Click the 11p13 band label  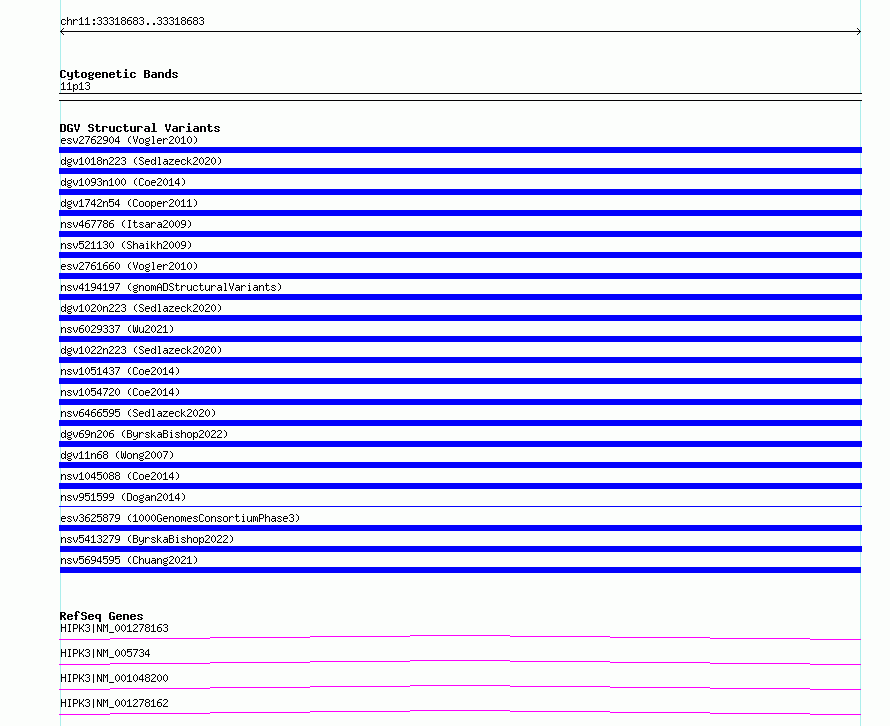click(75, 86)
